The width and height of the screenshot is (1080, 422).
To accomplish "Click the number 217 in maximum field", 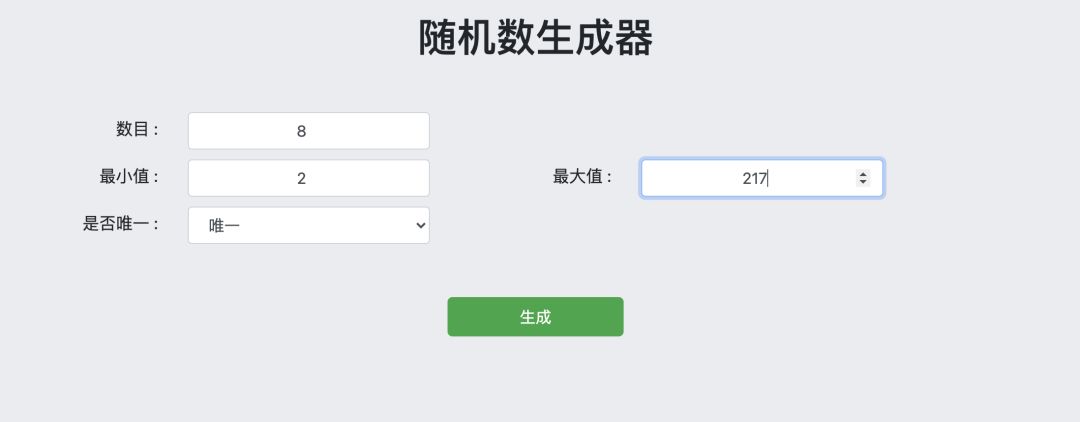I will pyautogui.click(x=754, y=179).
